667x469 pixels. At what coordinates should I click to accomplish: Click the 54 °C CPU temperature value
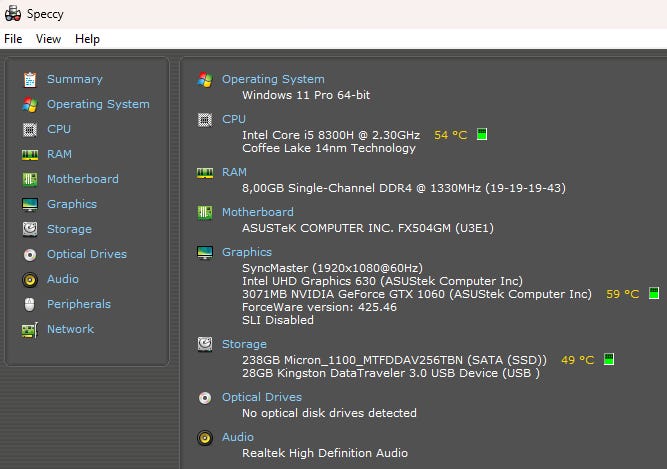[450, 135]
